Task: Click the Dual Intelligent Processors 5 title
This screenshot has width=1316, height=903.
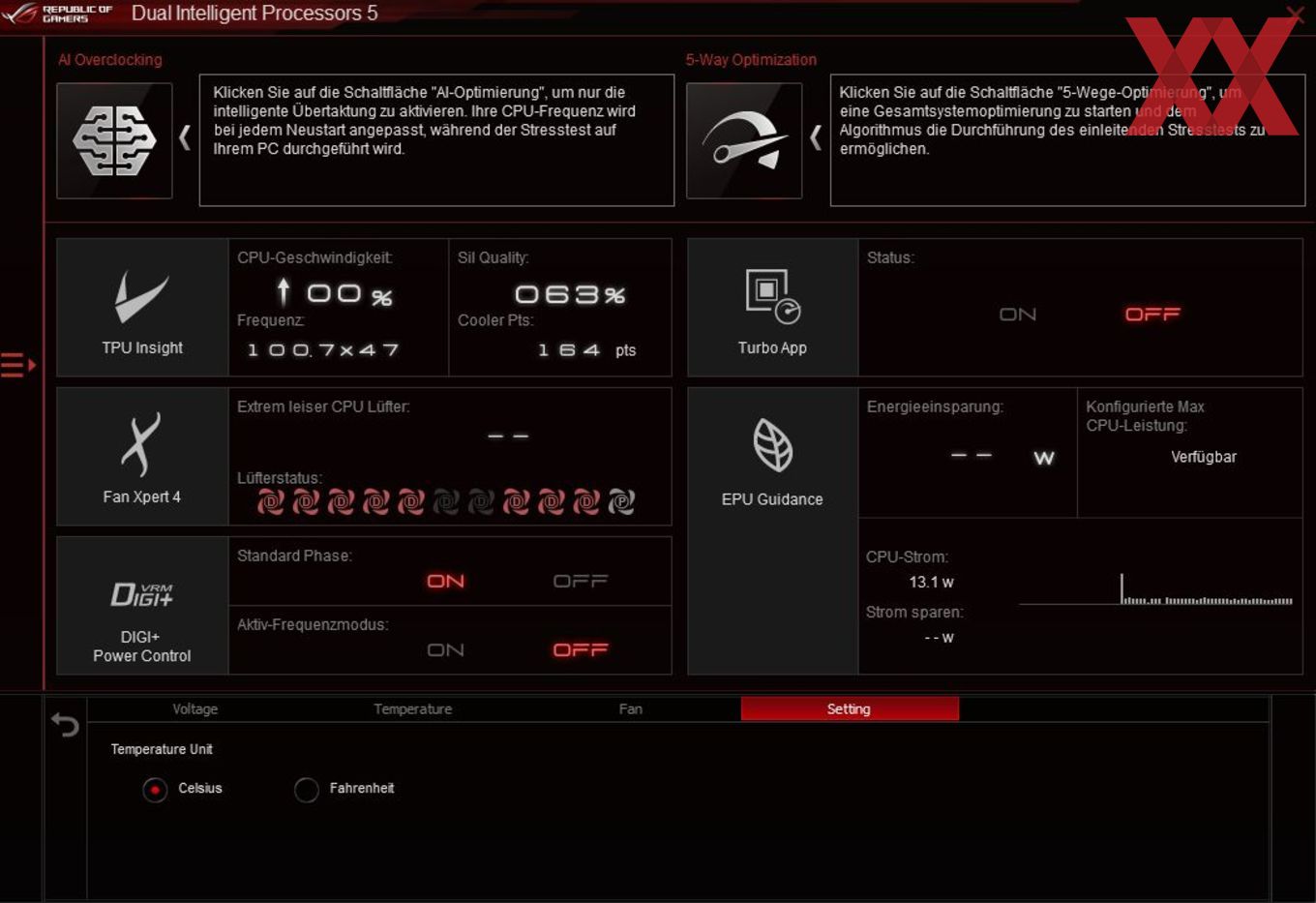Action: pyautogui.click(x=254, y=14)
